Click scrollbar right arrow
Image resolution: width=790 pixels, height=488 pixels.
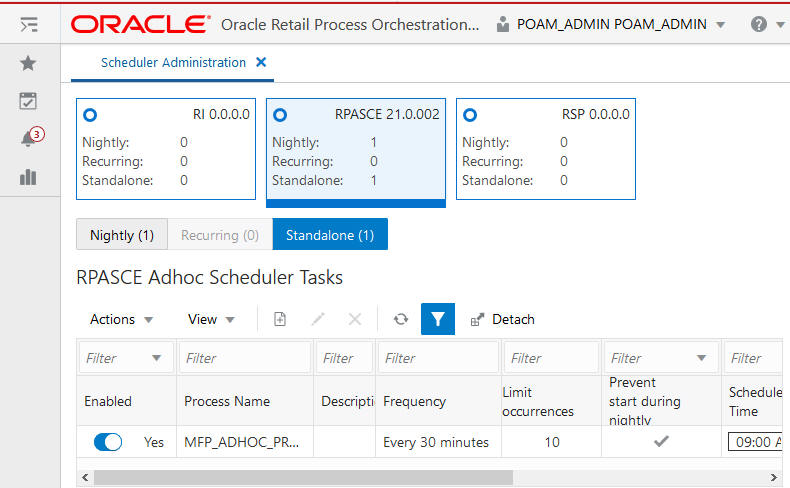[x=774, y=477]
